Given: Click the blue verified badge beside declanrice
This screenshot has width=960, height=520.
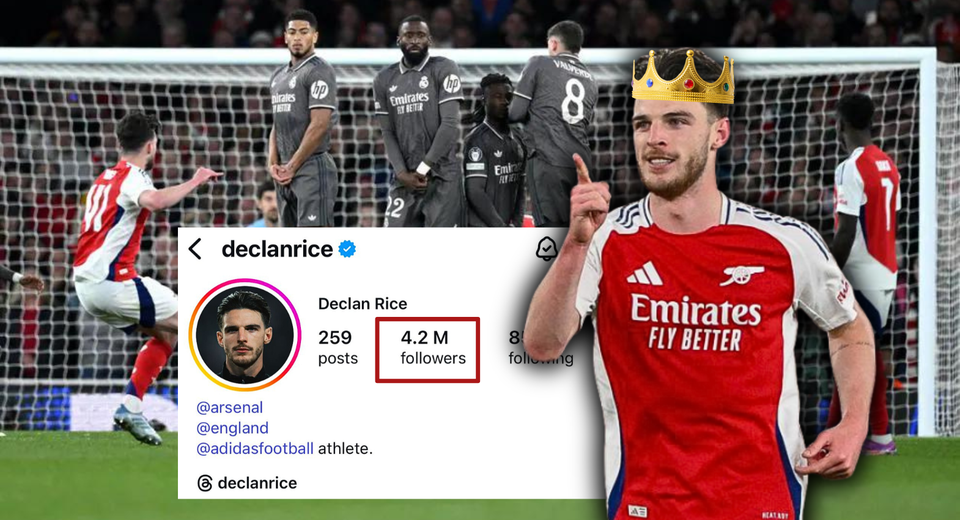Looking at the screenshot, I should click(x=347, y=249).
